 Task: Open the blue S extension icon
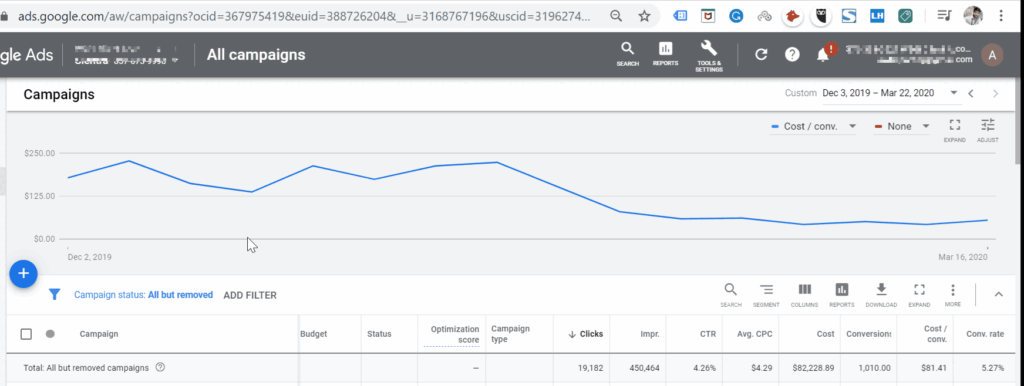(x=849, y=16)
